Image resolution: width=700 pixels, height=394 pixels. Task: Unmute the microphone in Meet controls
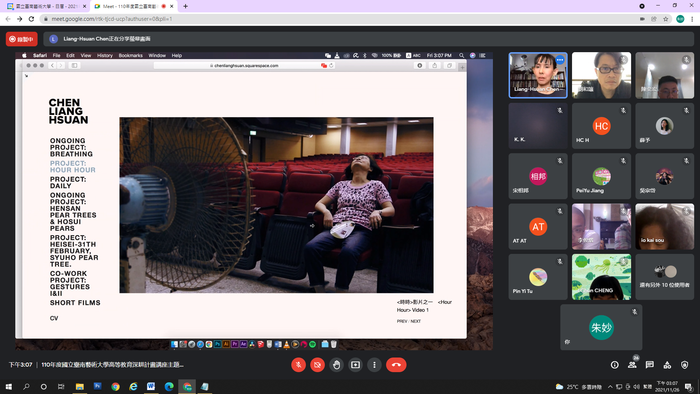pyautogui.click(x=298, y=365)
